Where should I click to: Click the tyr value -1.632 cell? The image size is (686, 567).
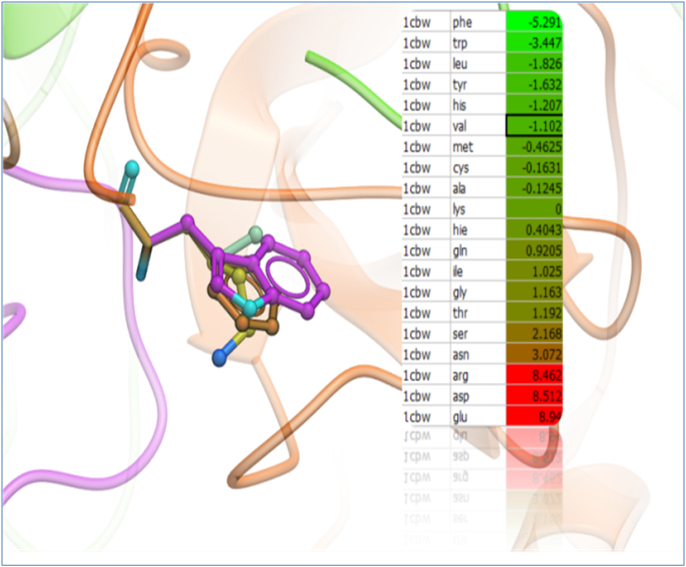click(533, 84)
